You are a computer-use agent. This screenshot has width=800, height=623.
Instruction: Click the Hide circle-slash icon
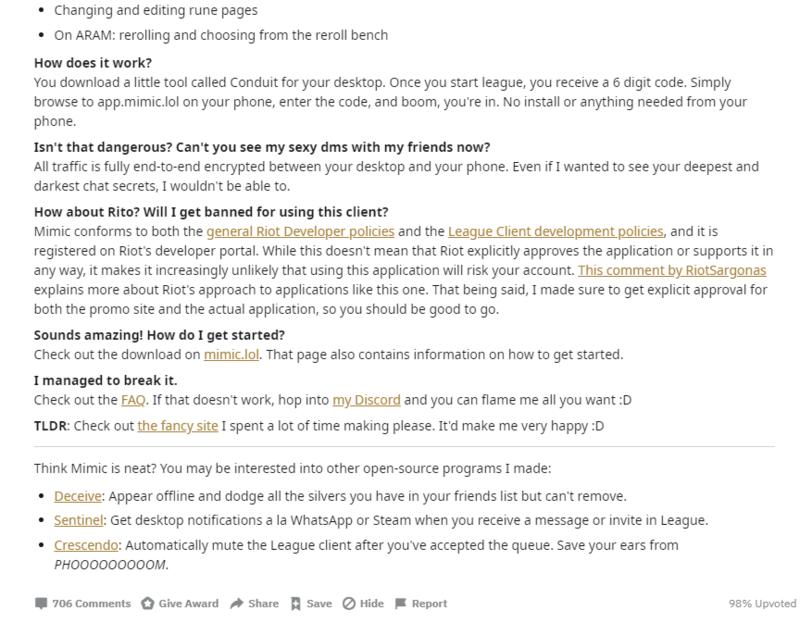click(349, 603)
